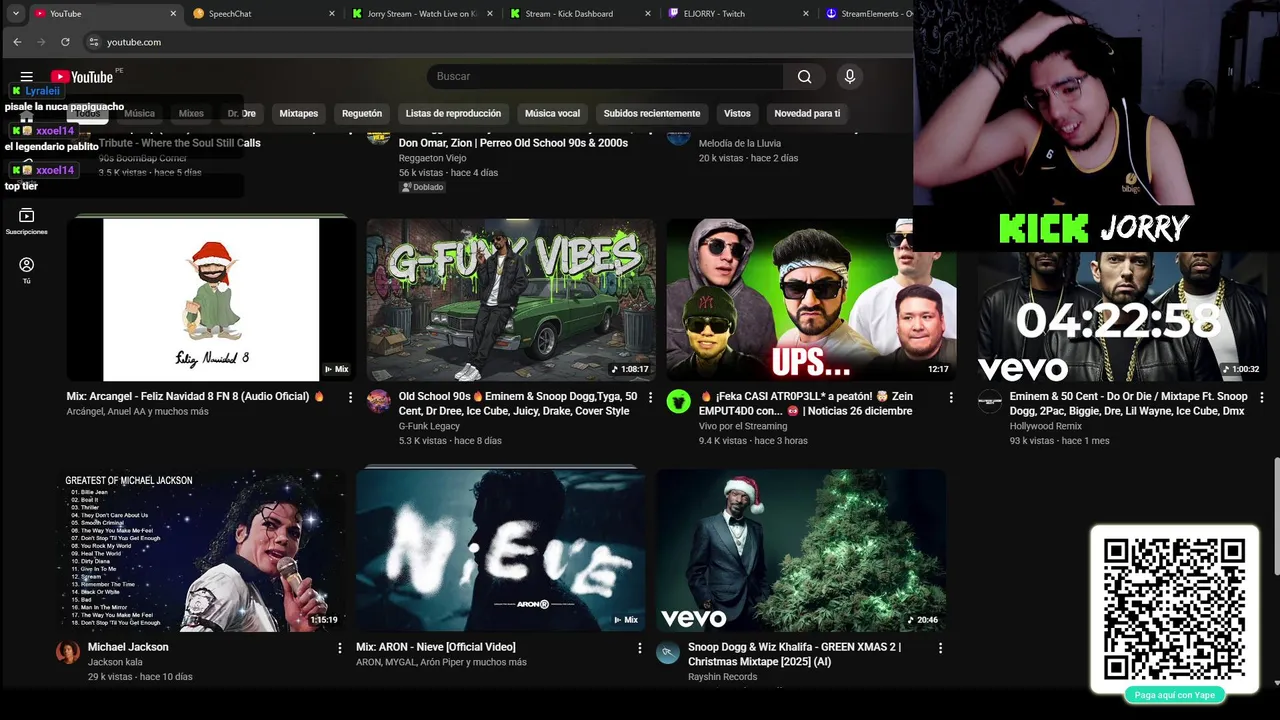
Task: Switch to Jorry Stream Kick tab
Action: coord(423,14)
